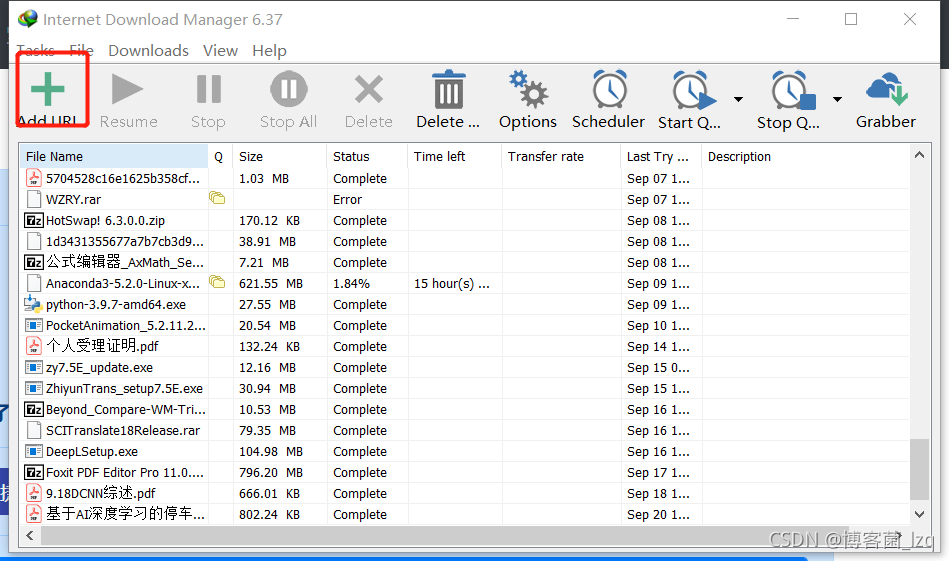949x561 pixels.
Task: Sort by the Transfer rate column header
Action: tap(560, 156)
